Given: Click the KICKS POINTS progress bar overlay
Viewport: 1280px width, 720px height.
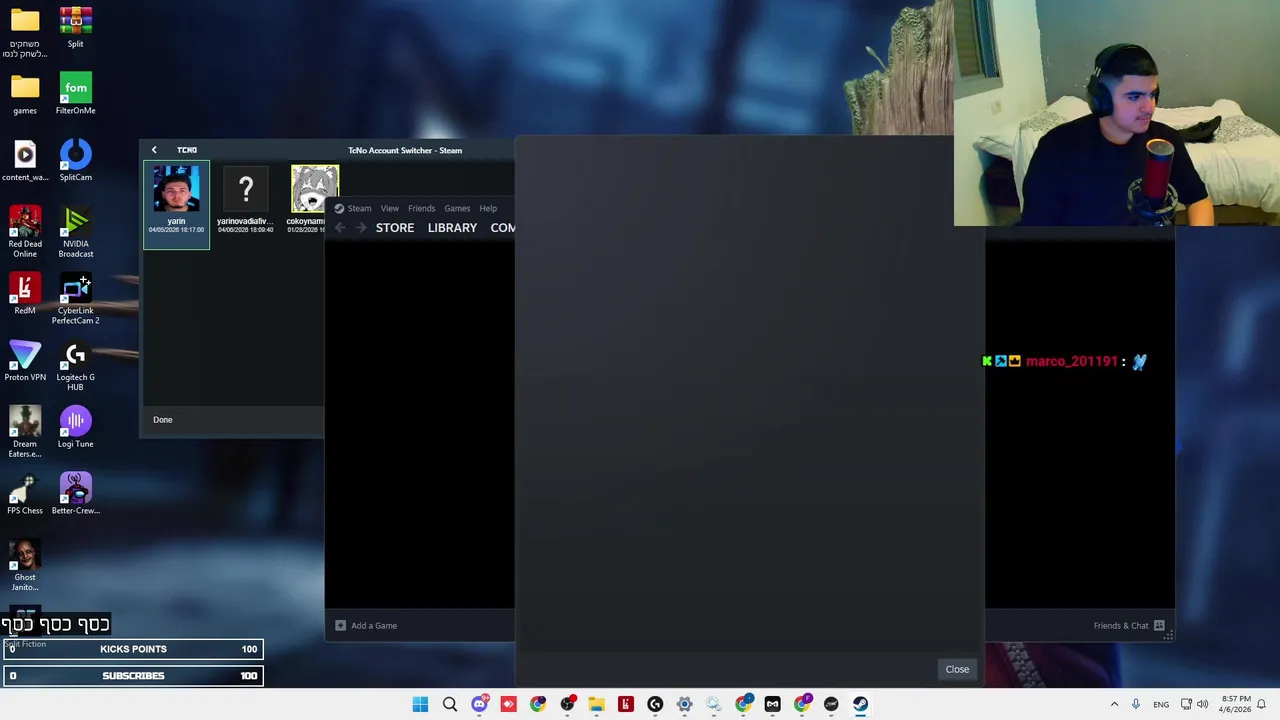Looking at the screenshot, I should (132, 649).
